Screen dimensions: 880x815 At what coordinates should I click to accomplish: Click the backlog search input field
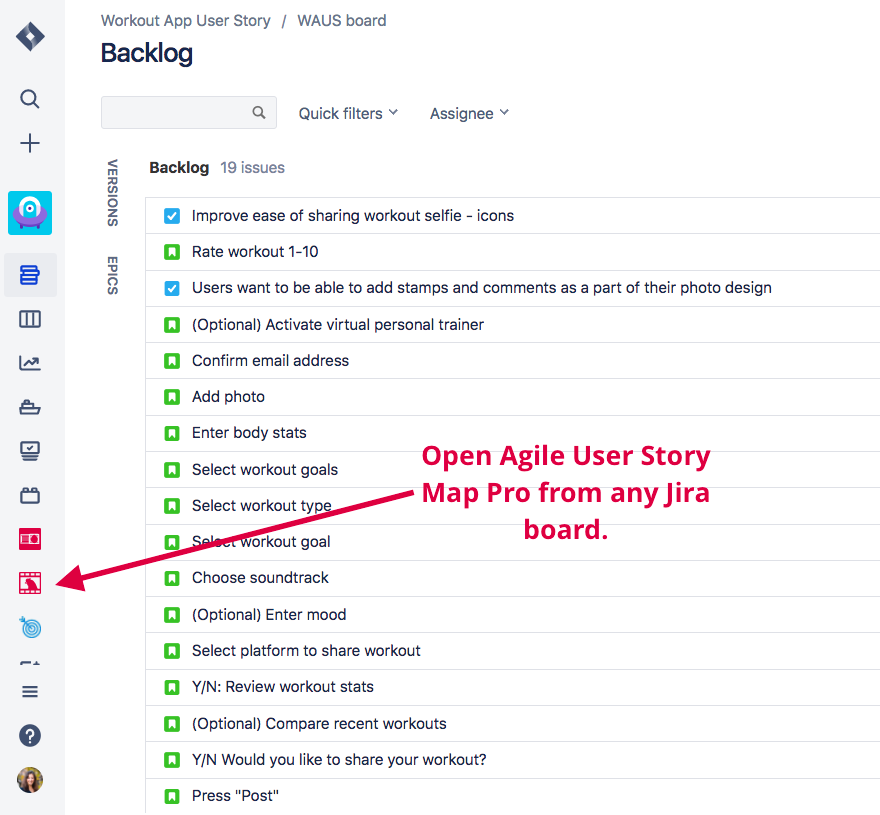pos(189,112)
